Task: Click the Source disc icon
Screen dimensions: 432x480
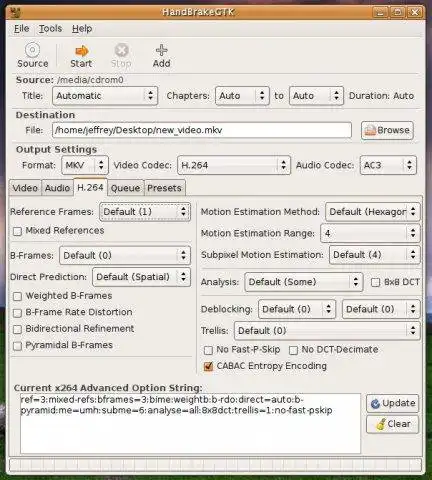Action: [x=32, y=50]
